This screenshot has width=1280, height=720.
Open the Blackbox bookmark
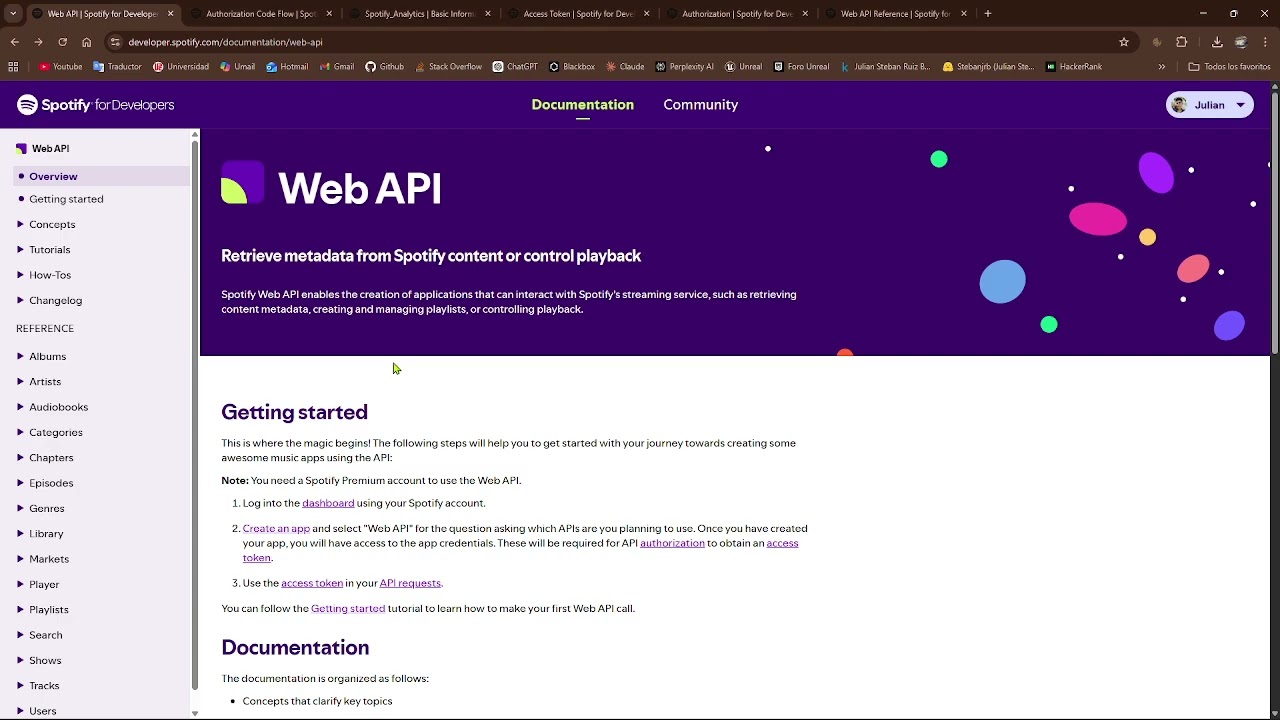tap(572, 67)
